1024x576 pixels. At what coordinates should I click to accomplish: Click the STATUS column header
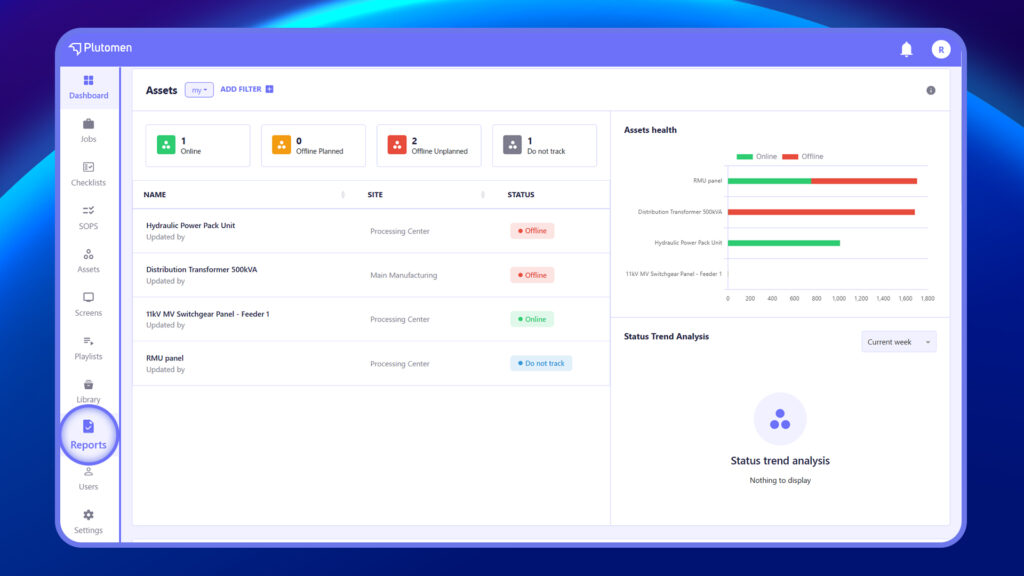(520, 195)
